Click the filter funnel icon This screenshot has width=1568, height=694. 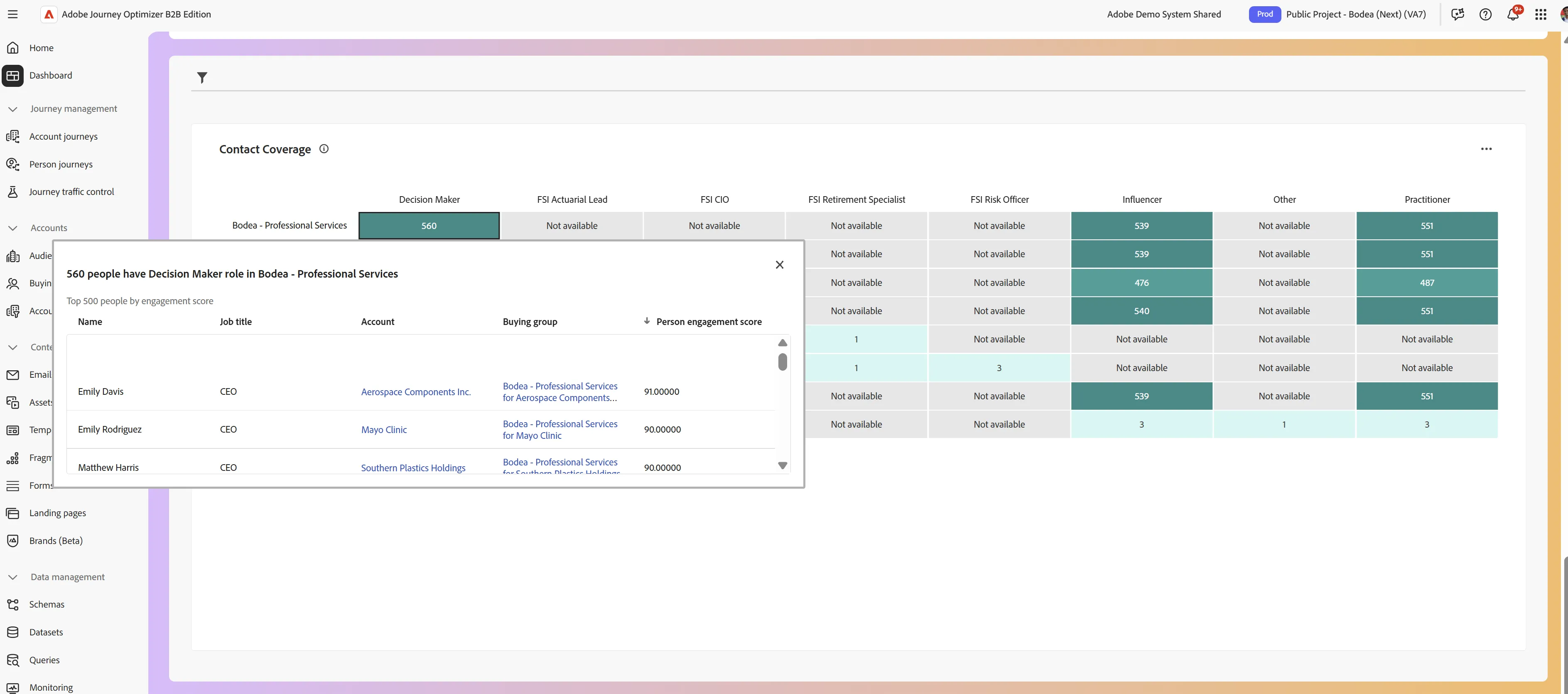202,77
